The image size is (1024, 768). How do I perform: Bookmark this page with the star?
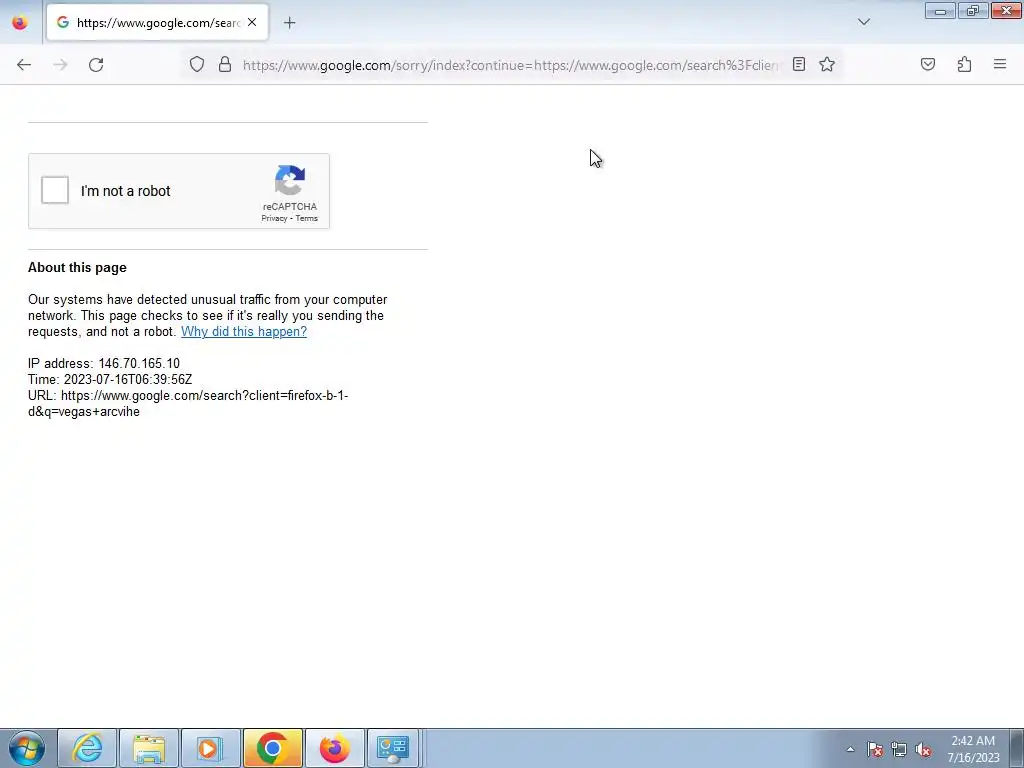[x=827, y=64]
